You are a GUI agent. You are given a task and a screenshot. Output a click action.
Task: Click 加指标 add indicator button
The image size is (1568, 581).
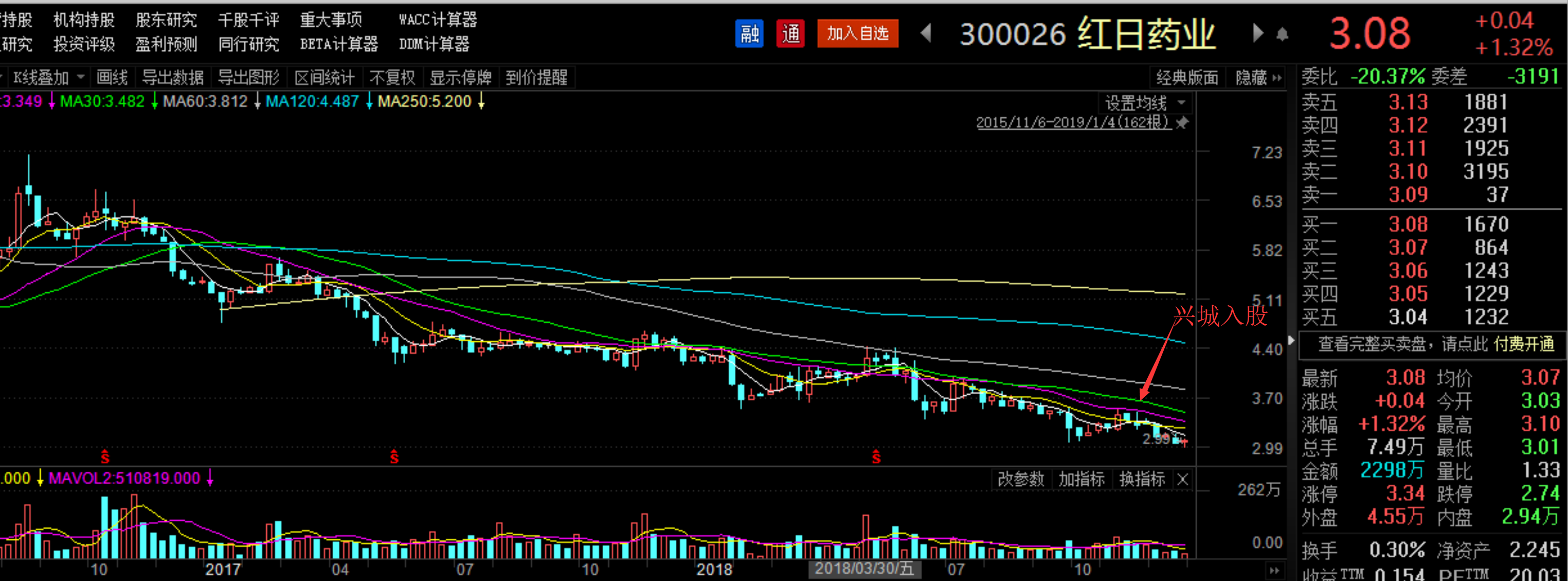[x=1082, y=480]
